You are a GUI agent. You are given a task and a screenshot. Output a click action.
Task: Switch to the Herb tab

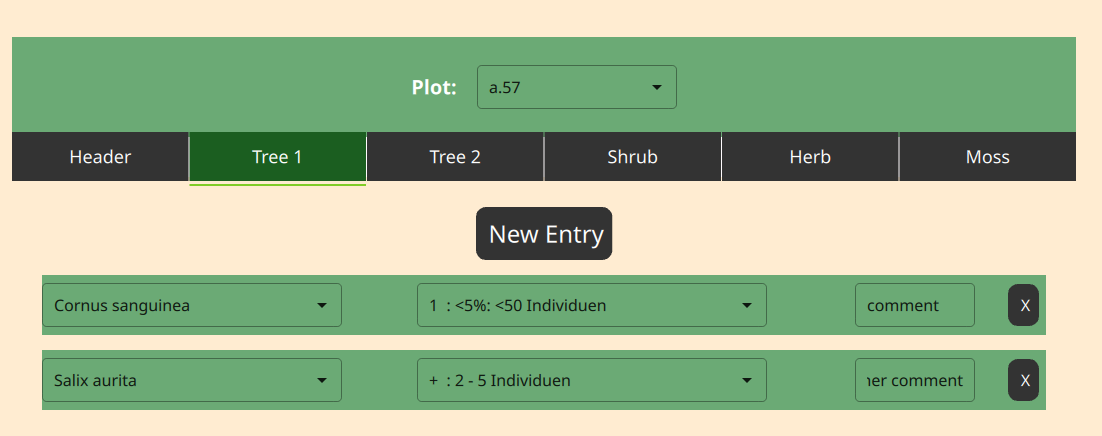(x=810, y=157)
